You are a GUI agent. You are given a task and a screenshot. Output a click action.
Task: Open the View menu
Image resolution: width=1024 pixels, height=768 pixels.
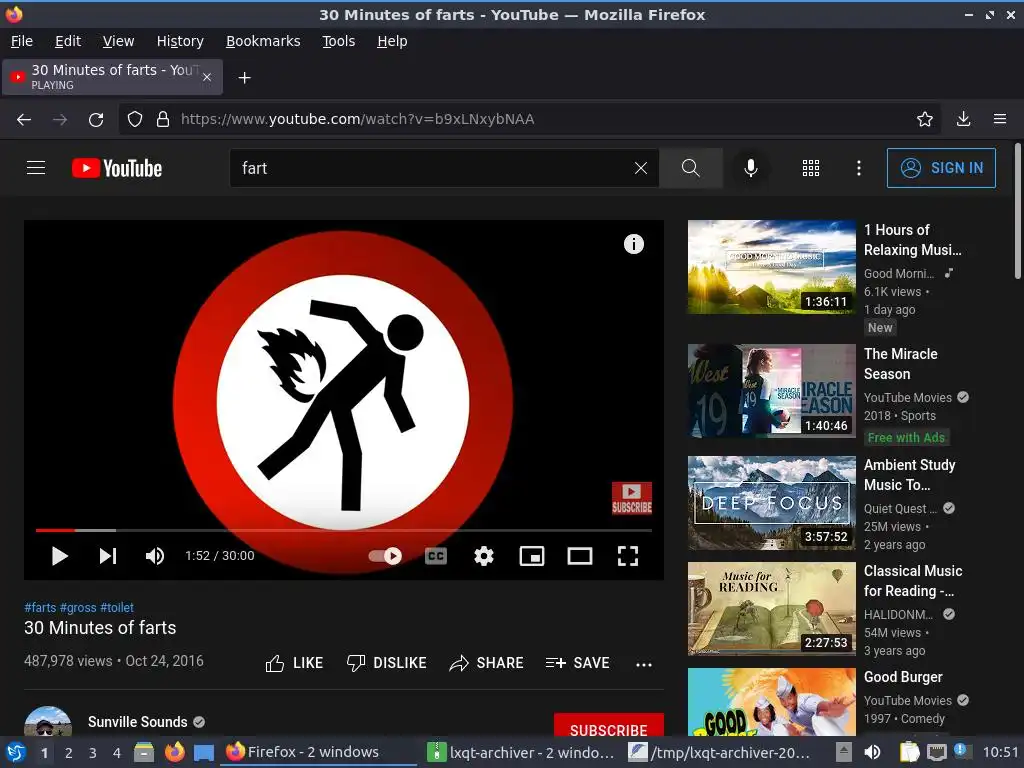[118, 41]
